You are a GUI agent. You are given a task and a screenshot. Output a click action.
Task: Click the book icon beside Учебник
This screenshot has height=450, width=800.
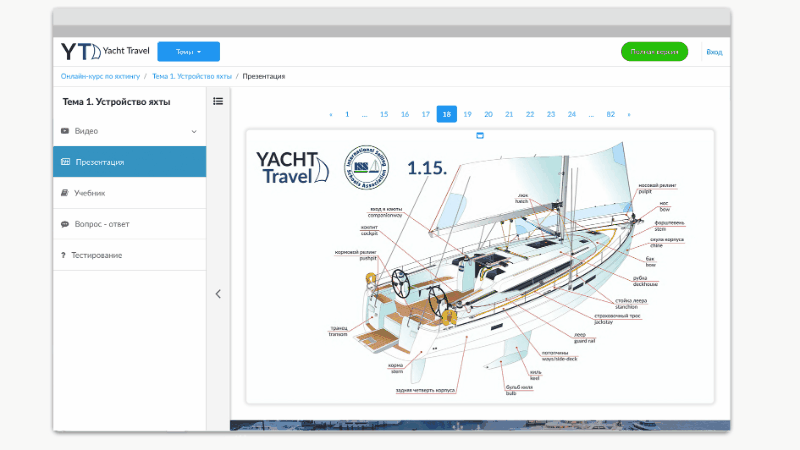point(65,193)
